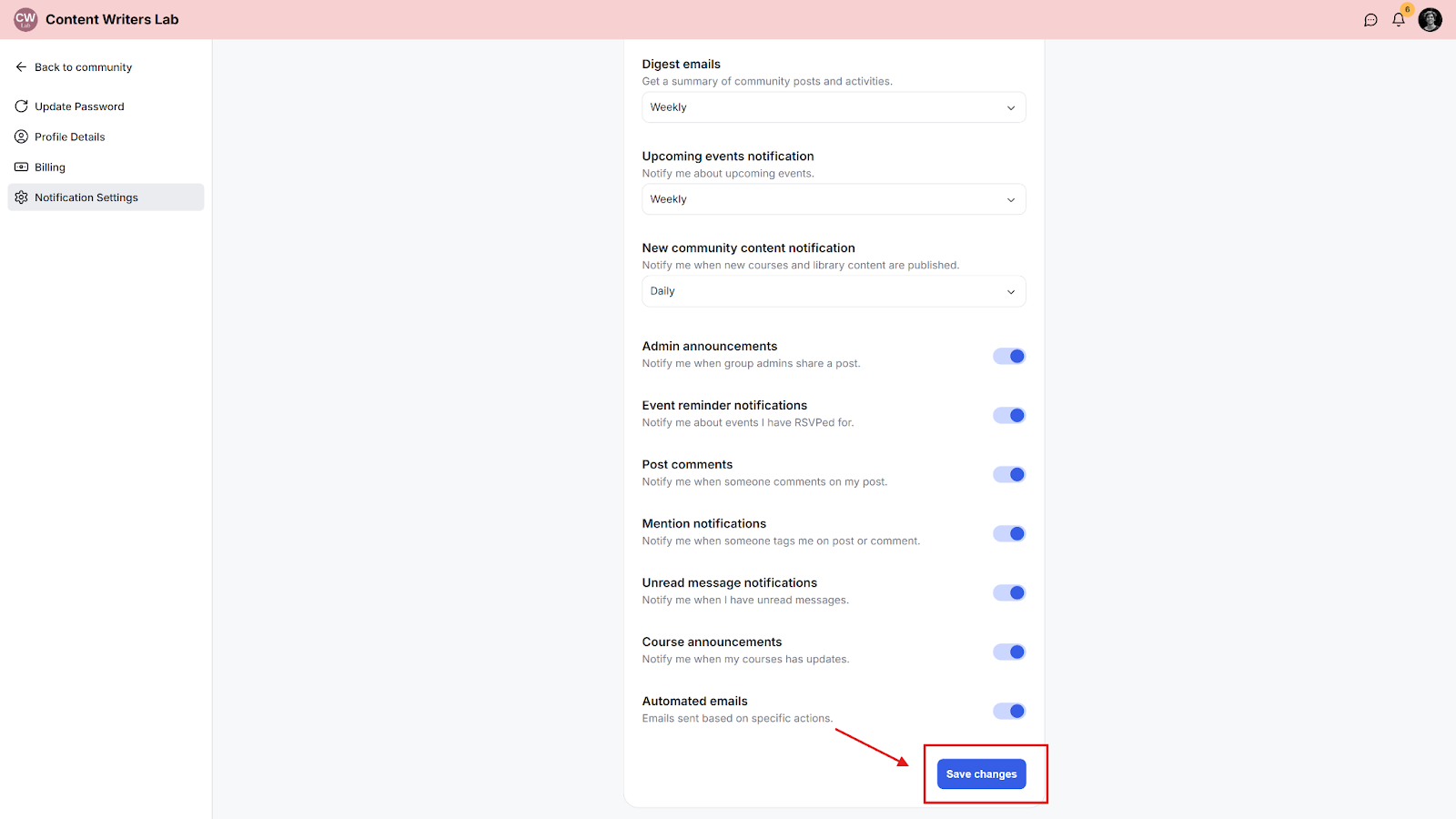Open the New community content notification dropdown
Viewport: 1456px width, 819px height.
pos(834,291)
